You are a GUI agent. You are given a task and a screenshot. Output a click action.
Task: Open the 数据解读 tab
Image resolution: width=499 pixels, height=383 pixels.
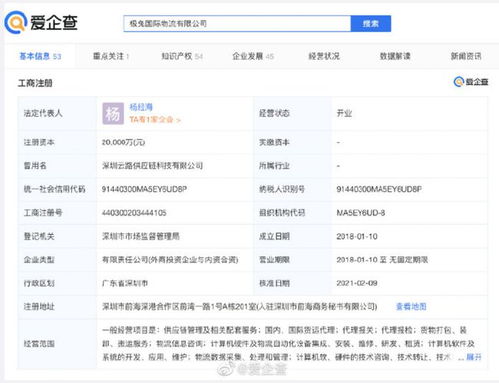(x=395, y=56)
